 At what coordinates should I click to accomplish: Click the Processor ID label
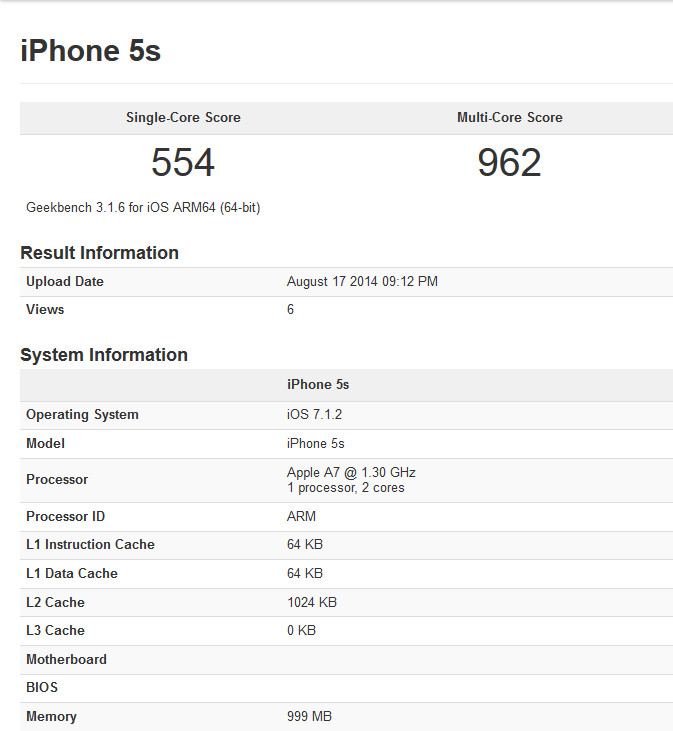point(65,517)
